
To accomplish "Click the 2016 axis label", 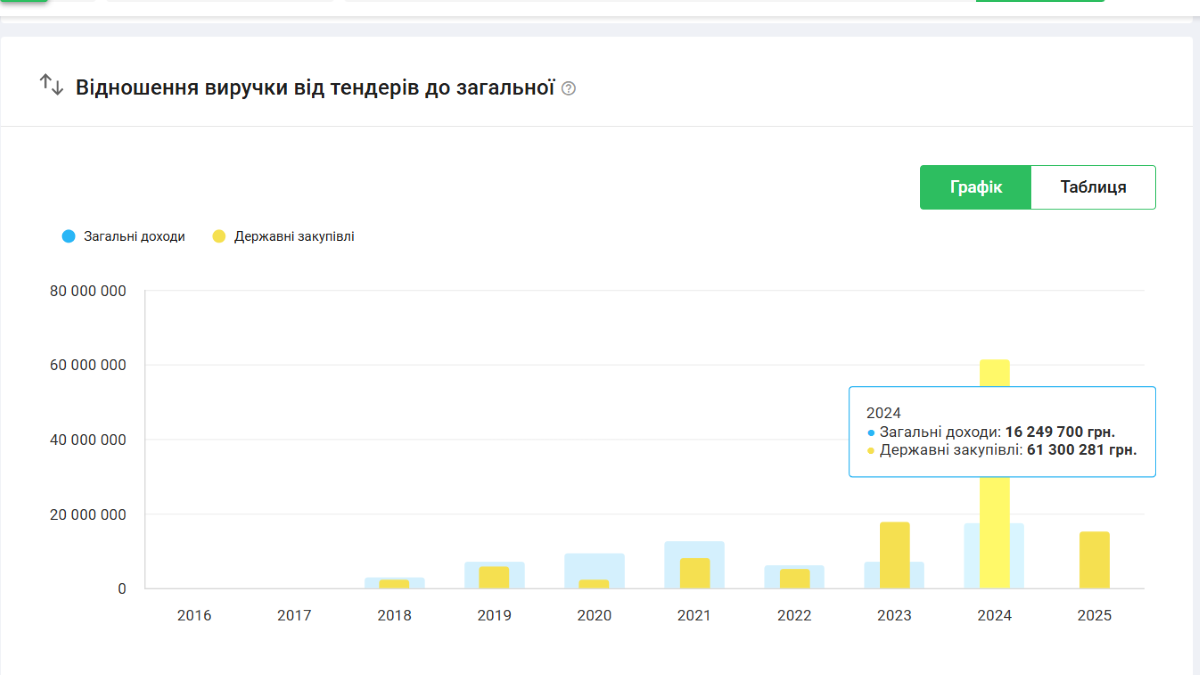I will click(194, 616).
